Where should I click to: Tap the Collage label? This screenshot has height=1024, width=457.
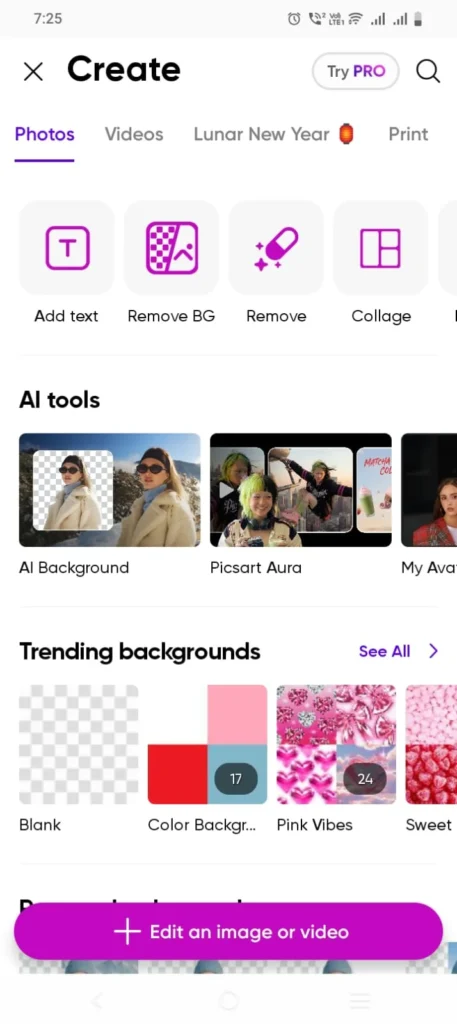(x=381, y=316)
